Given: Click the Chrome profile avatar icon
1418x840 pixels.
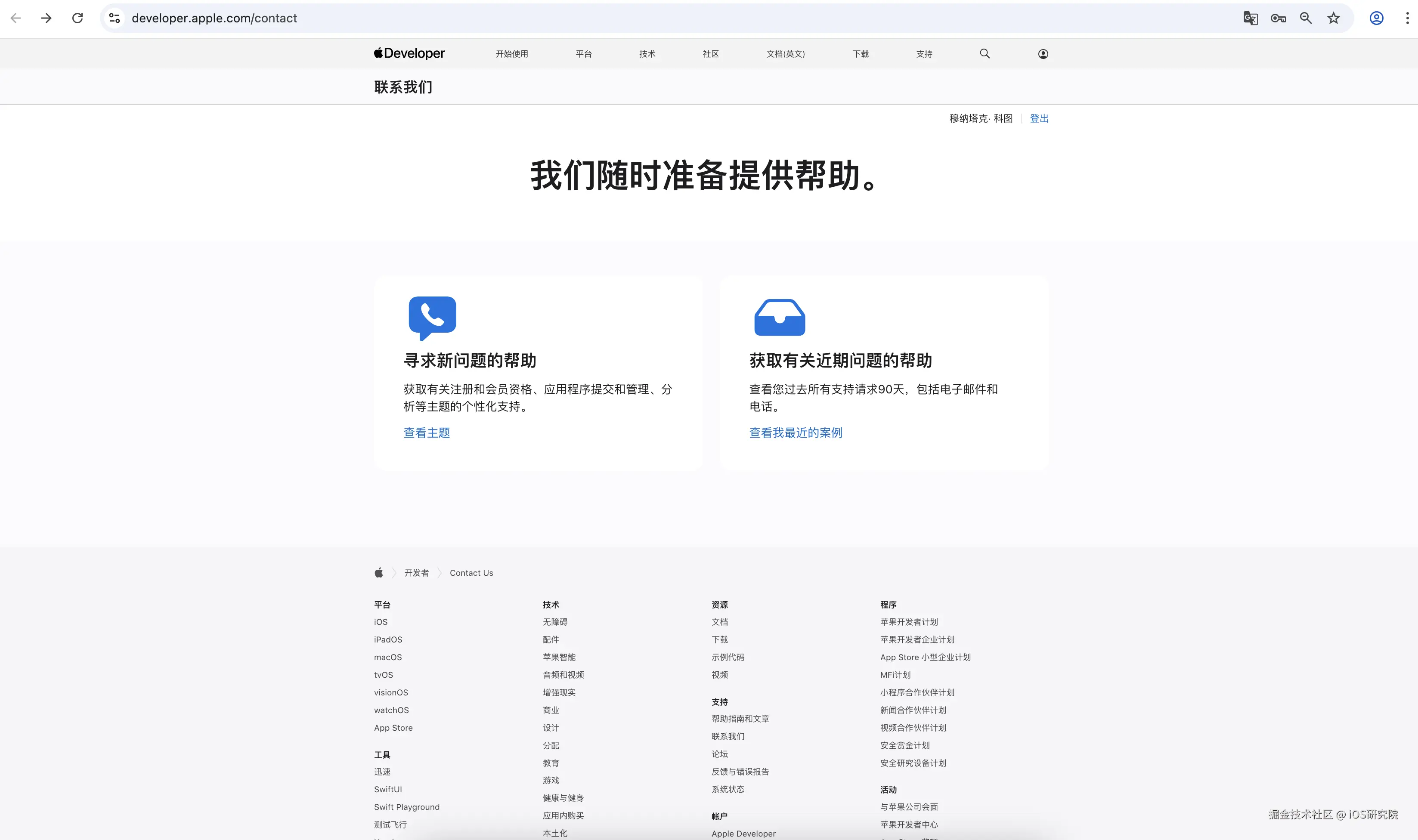Looking at the screenshot, I should [1377, 18].
